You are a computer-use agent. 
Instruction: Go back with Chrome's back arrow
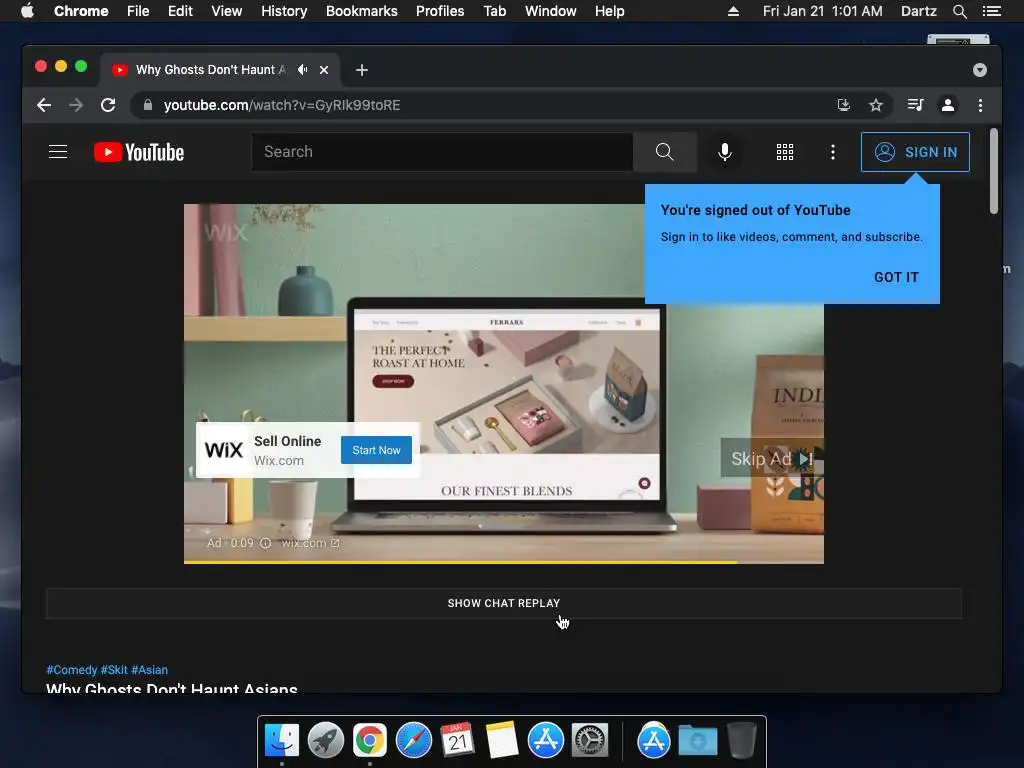click(44, 105)
